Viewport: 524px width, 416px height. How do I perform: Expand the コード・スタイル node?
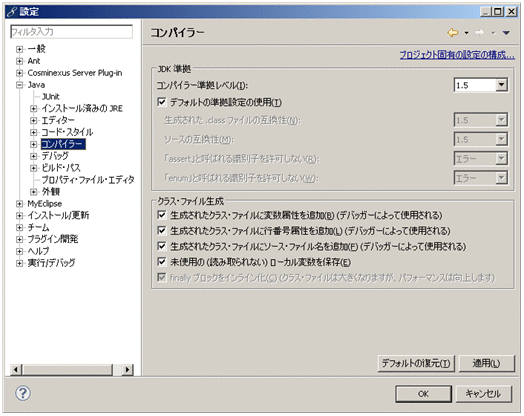tap(33, 132)
